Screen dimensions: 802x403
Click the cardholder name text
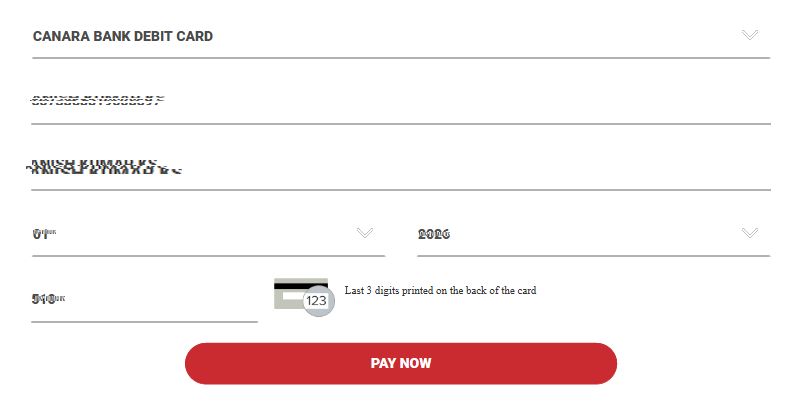click(x=105, y=168)
